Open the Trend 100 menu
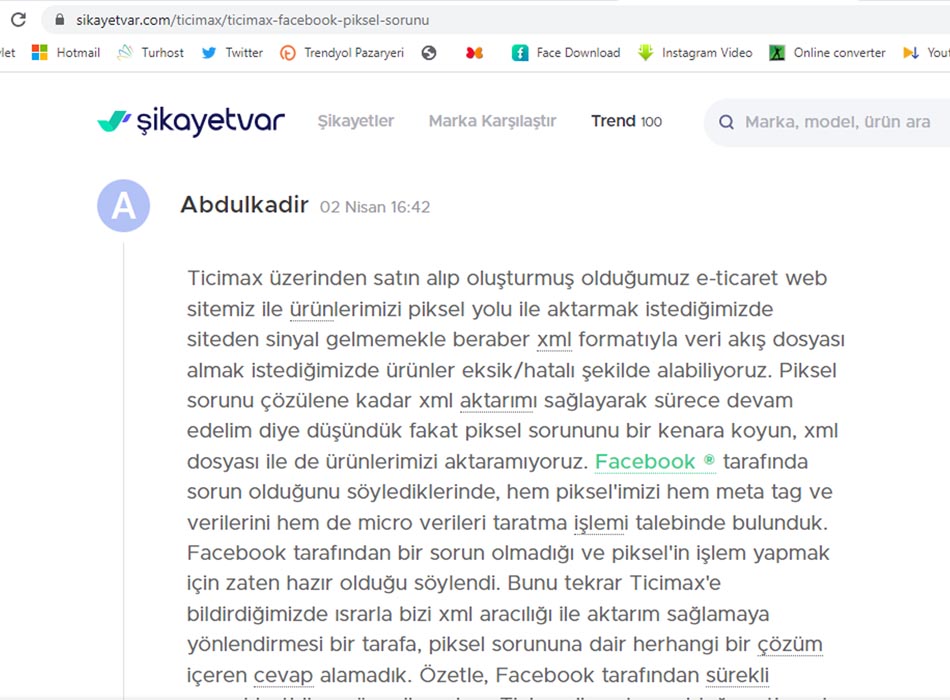Image resolution: width=950 pixels, height=700 pixels. [x=626, y=121]
